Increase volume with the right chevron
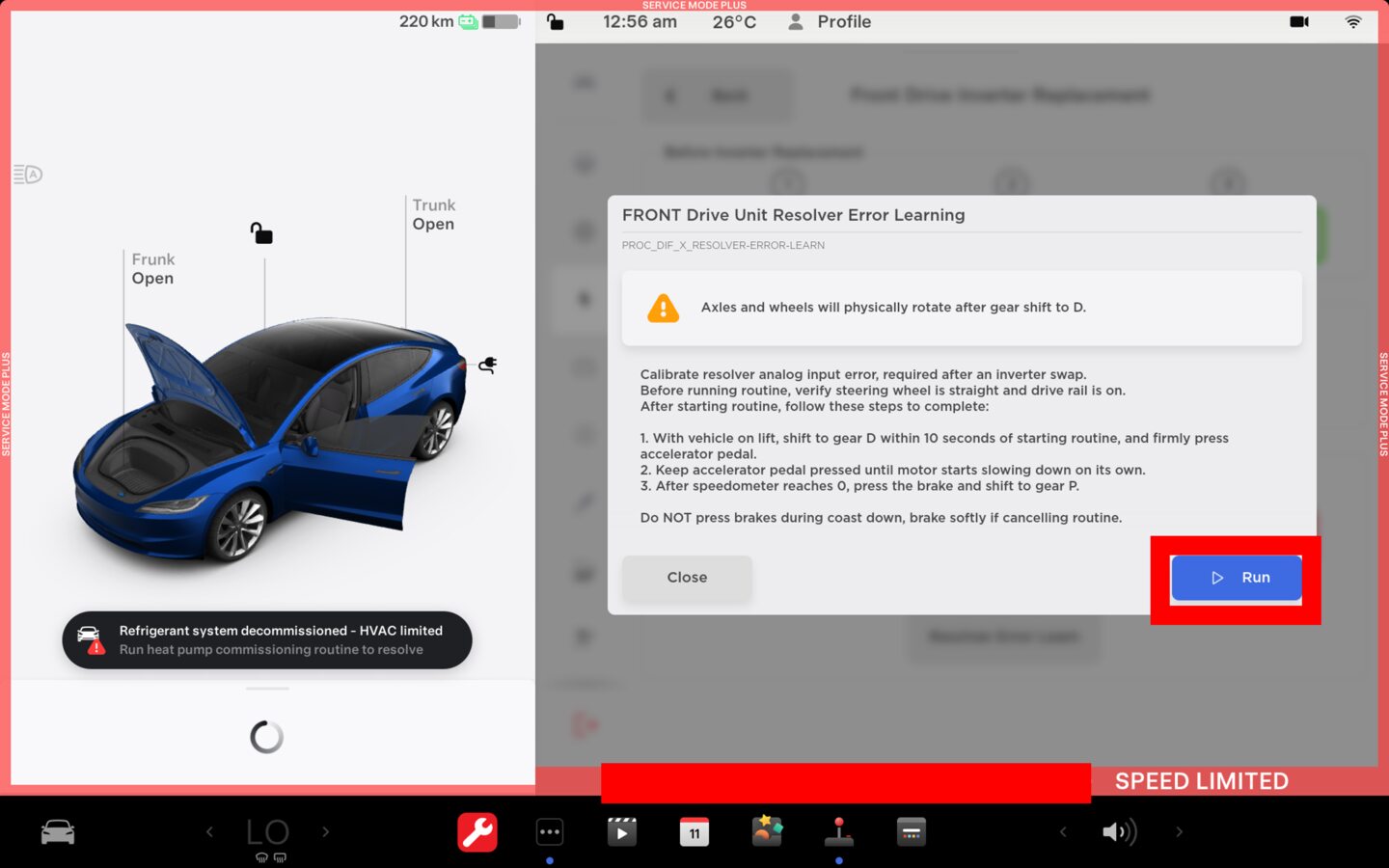Viewport: 1389px width, 868px height. pyautogui.click(x=1179, y=832)
